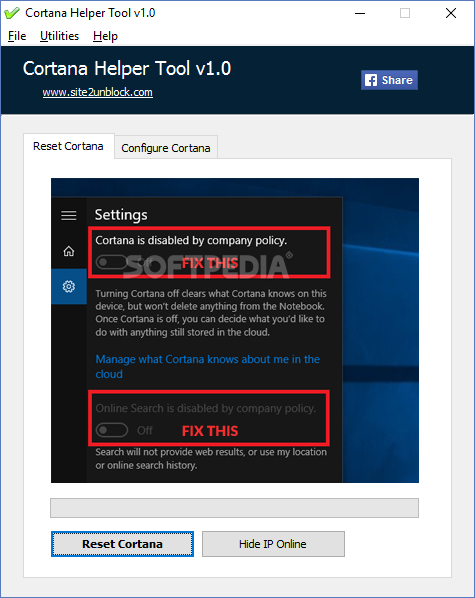Switch to the Configure Cortana tab
This screenshot has height=598, width=475.
click(166, 148)
